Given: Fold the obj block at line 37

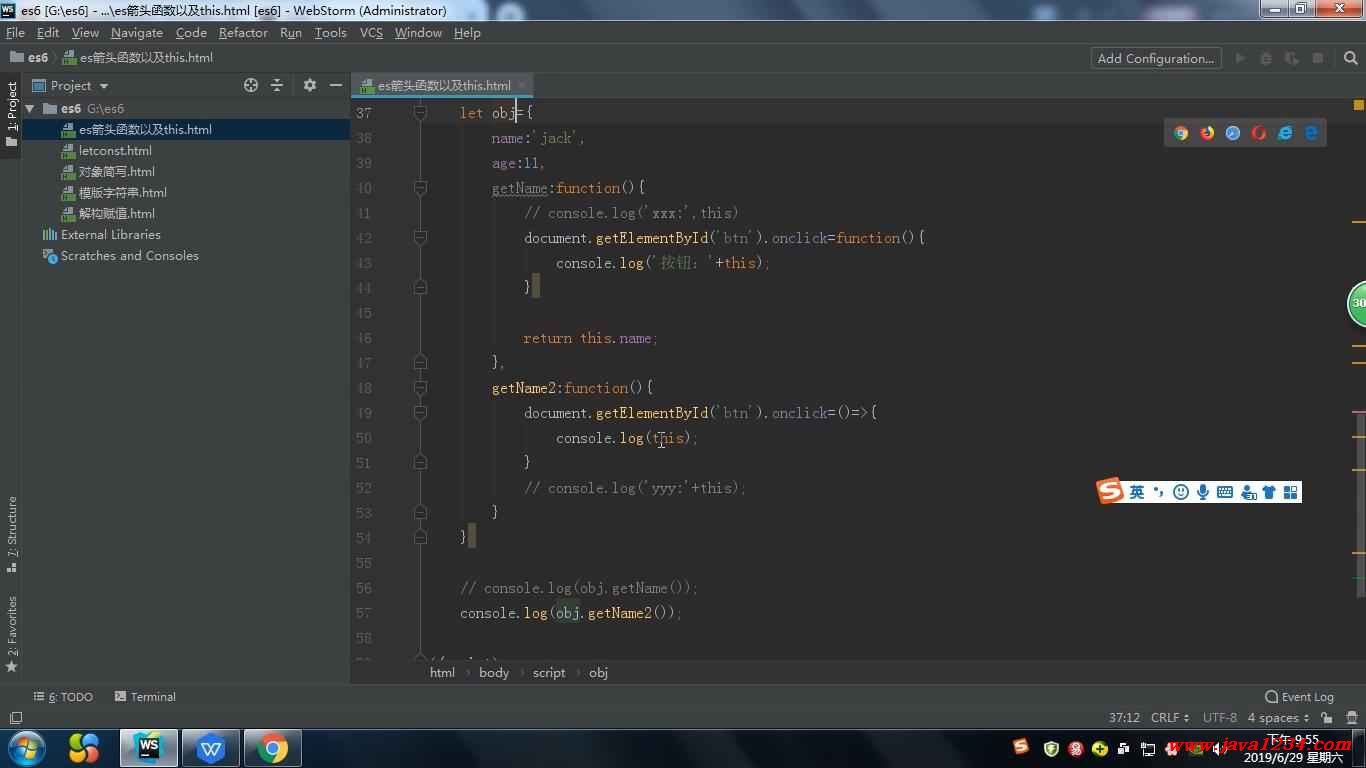Looking at the screenshot, I should [420, 113].
